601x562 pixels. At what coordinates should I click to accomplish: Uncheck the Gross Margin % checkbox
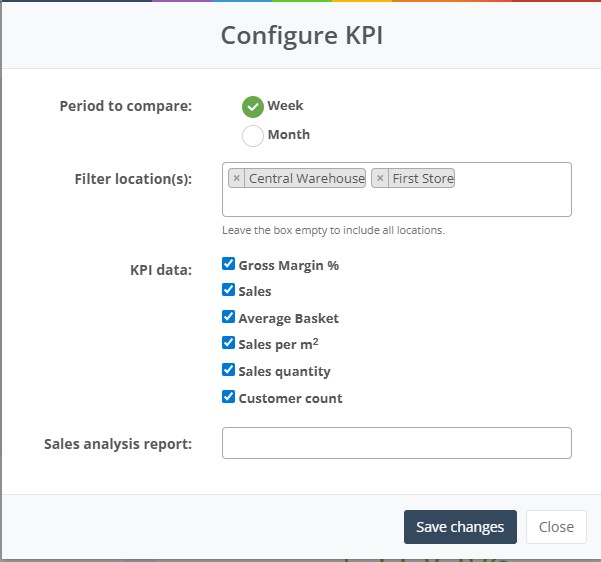[228, 264]
